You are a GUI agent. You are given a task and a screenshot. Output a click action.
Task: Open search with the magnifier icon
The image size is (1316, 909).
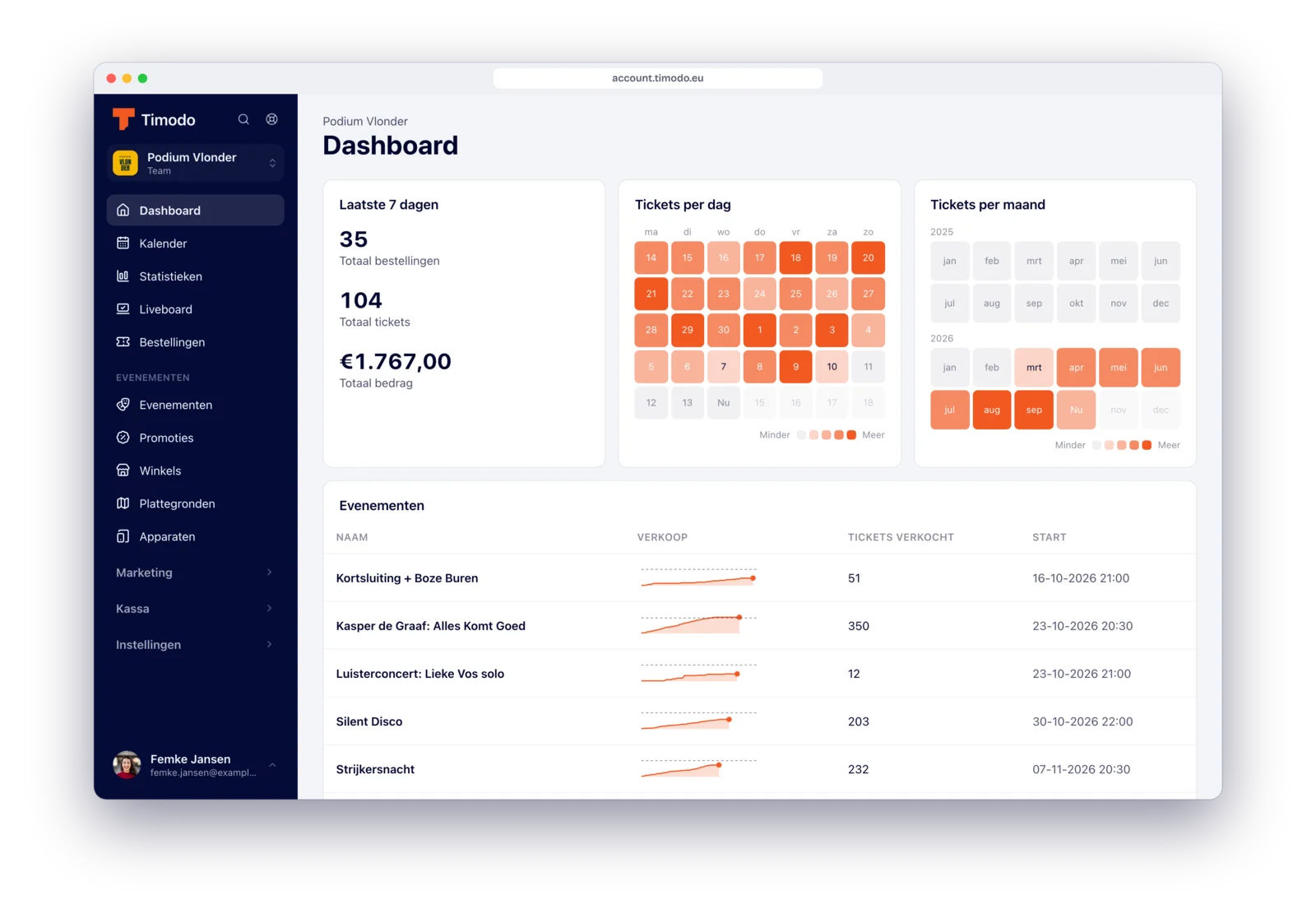[243, 119]
